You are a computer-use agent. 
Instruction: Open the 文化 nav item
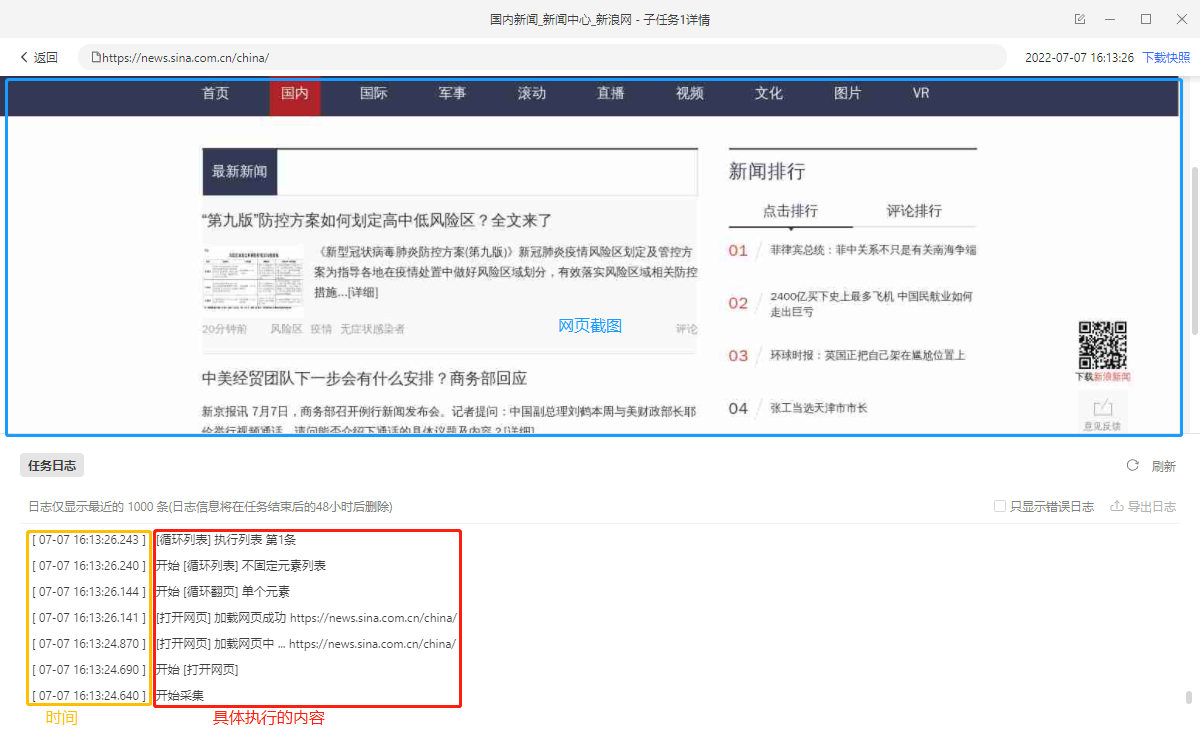click(769, 93)
